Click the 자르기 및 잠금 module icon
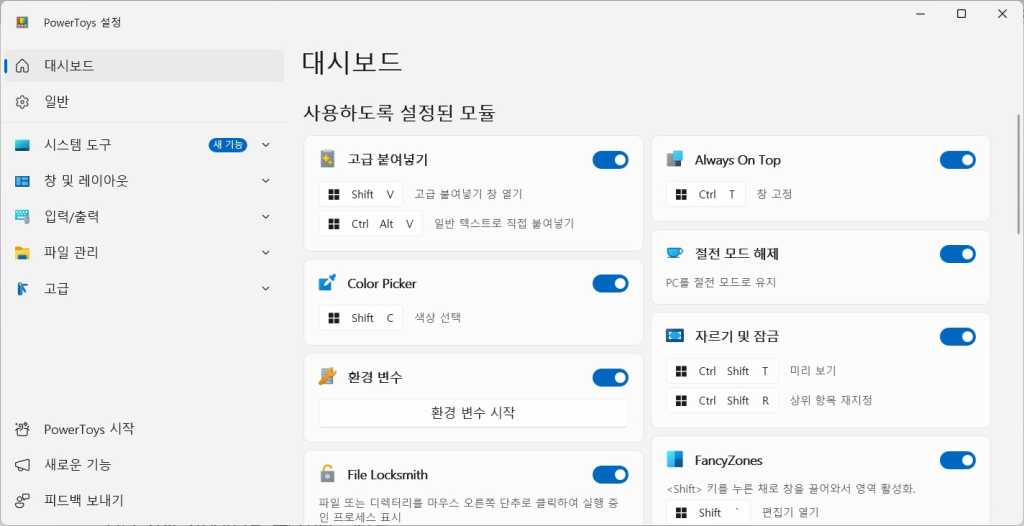The height and width of the screenshot is (526, 1024). (675, 336)
